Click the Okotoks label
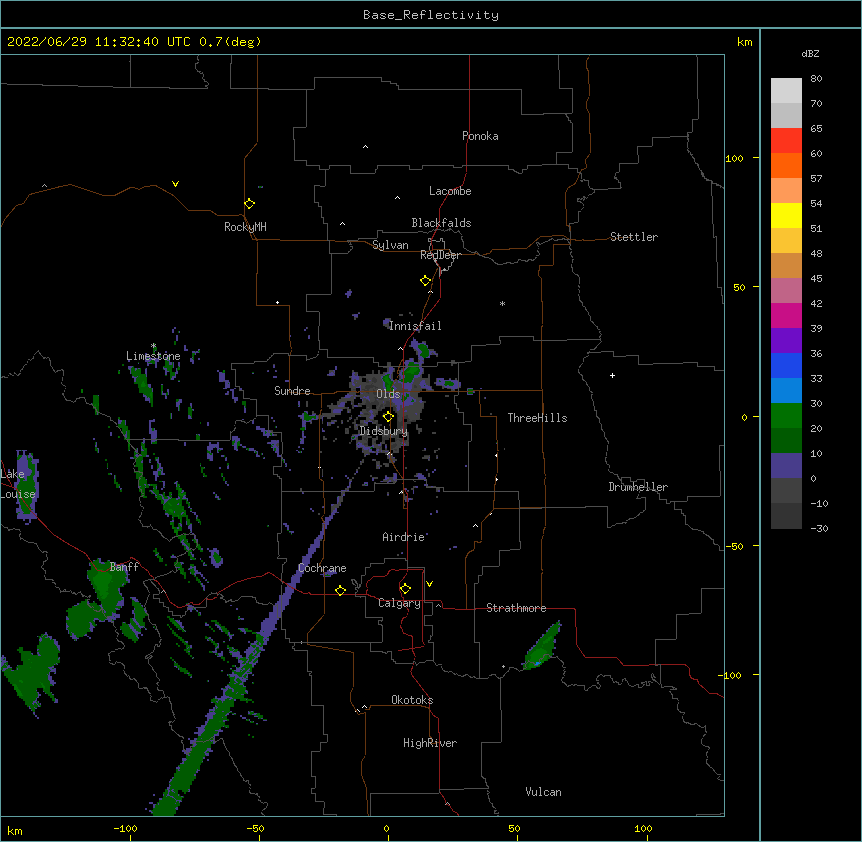 tap(412, 700)
